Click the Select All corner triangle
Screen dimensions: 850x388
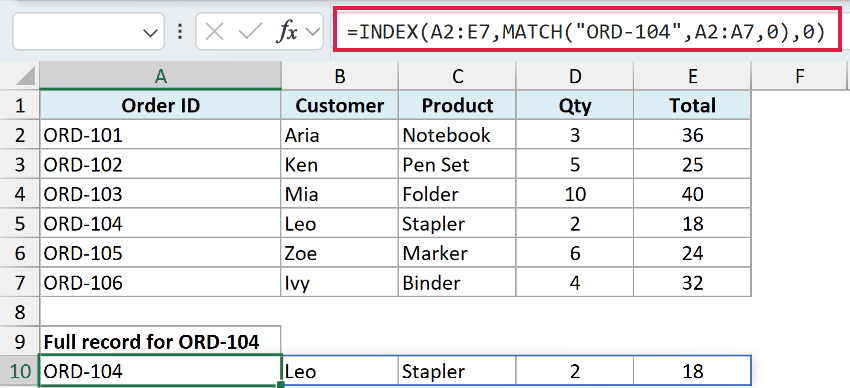[25, 76]
